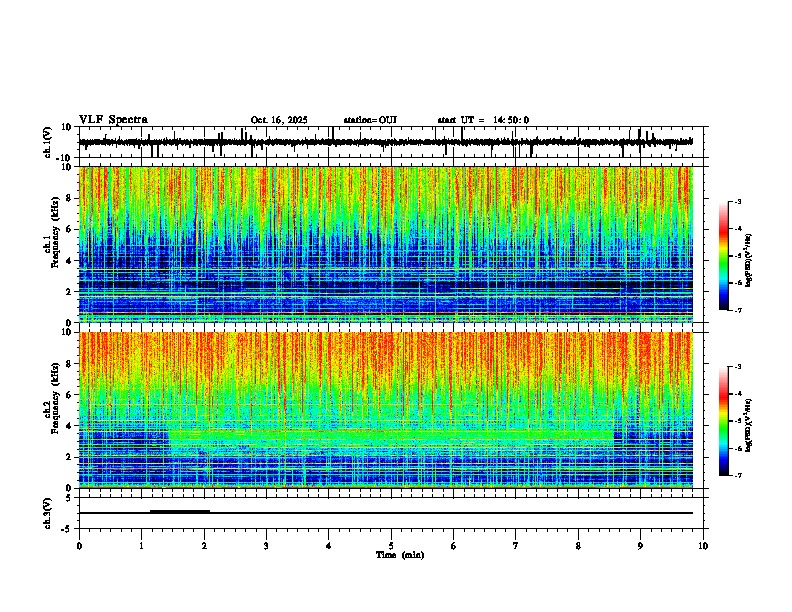Screen dimensions: 792x612
Task: Click the "VLF Spectra" title text
Action: coord(113,120)
